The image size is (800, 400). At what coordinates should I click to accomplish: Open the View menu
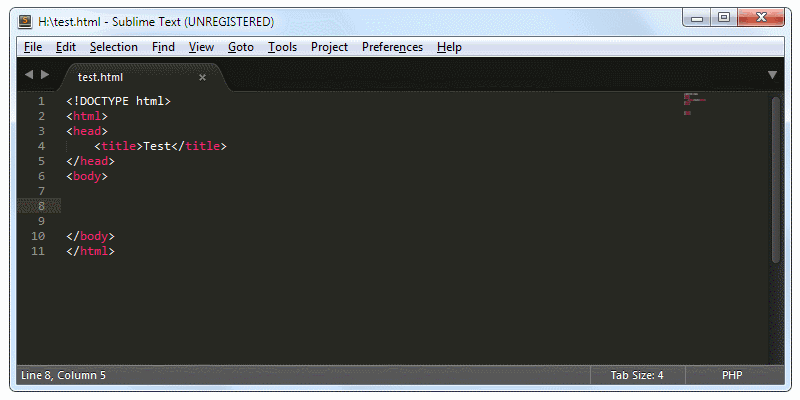tap(201, 47)
